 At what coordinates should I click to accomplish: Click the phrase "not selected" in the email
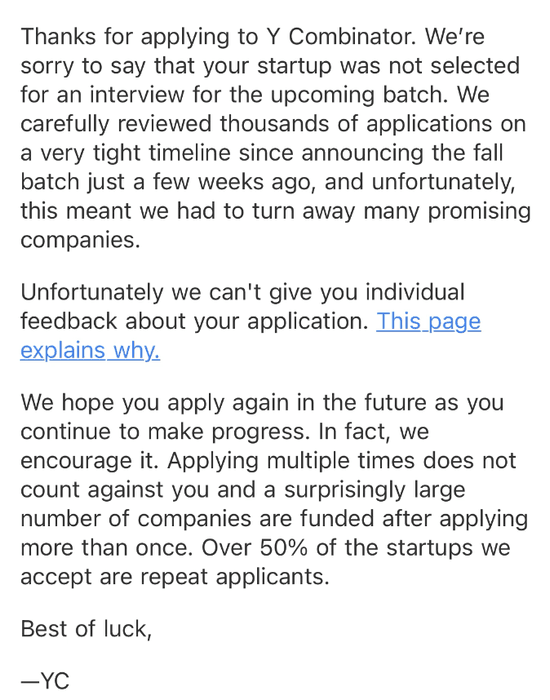point(454,66)
